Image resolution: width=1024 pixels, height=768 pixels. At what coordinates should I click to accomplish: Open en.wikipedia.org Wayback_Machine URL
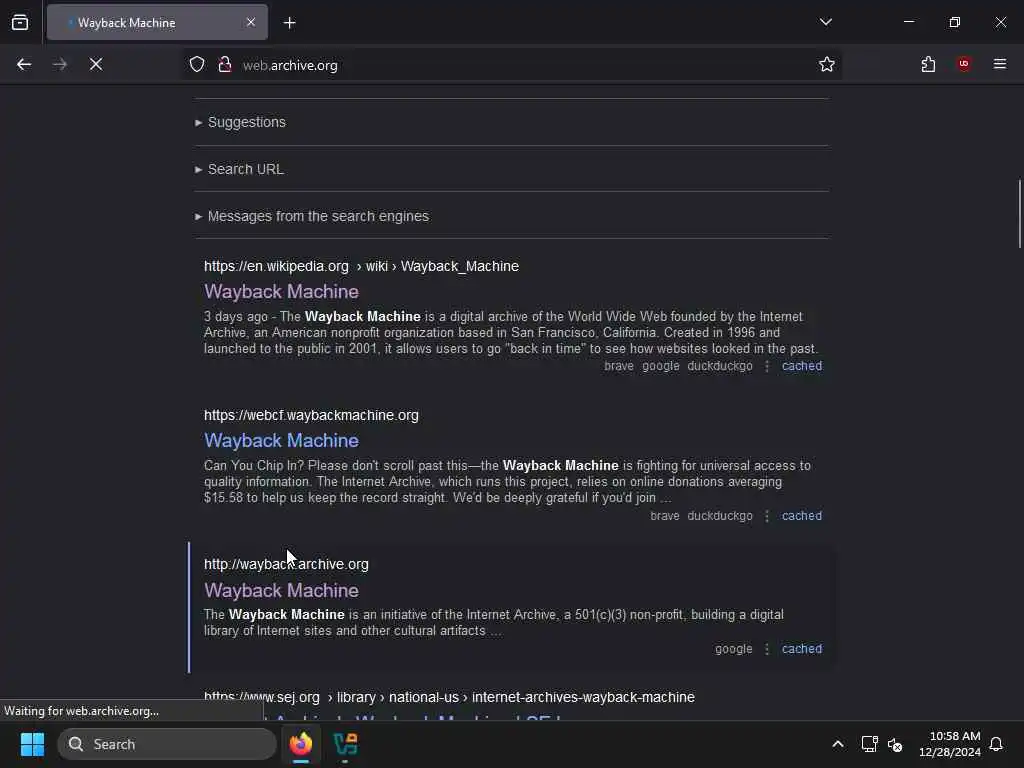click(x=361, y=266)
